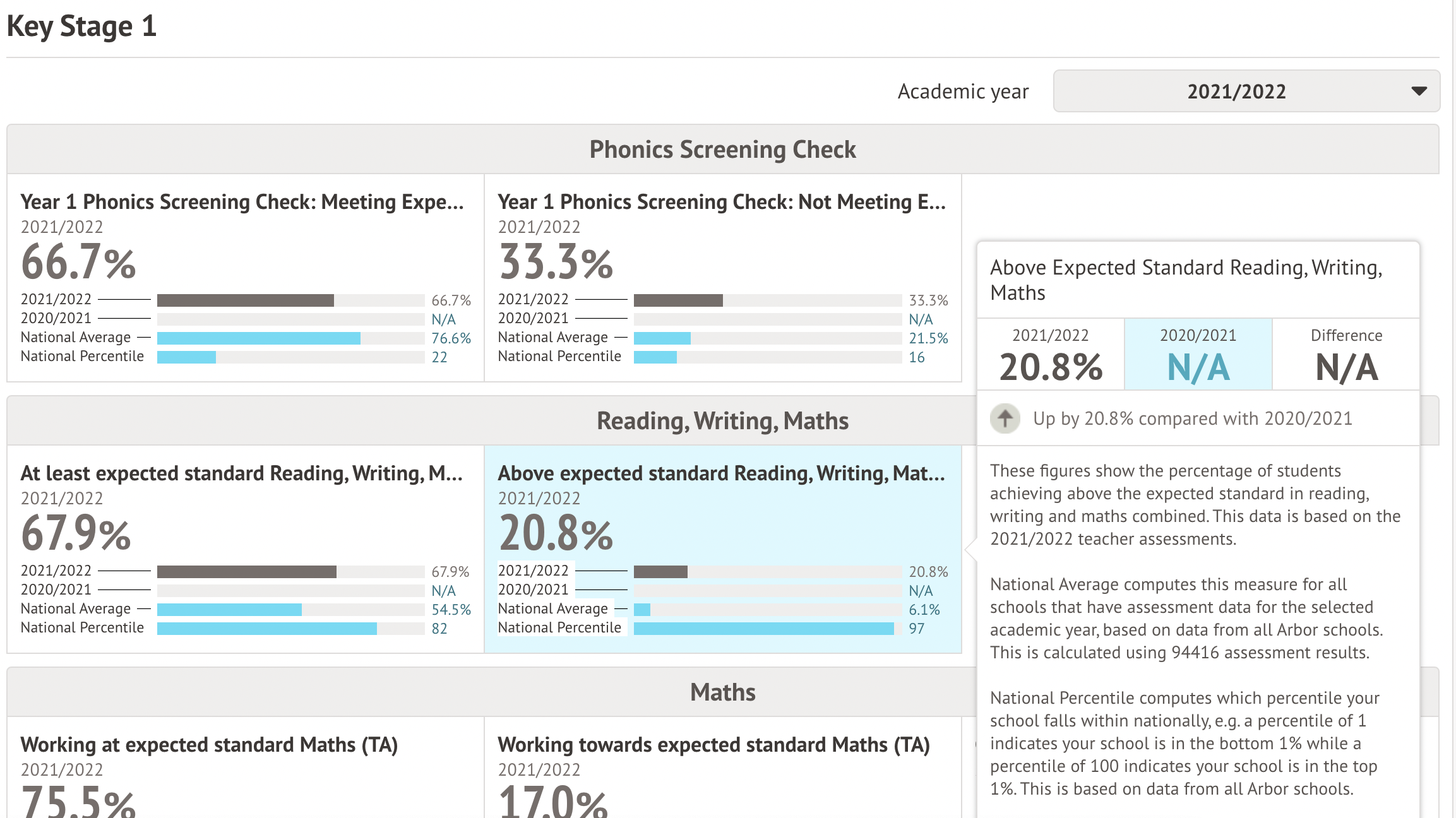Select the 2021/2022 20.8% cell in popup
The height and width of the screenshot is (818, 1456).
click(x=1051, y=355)
